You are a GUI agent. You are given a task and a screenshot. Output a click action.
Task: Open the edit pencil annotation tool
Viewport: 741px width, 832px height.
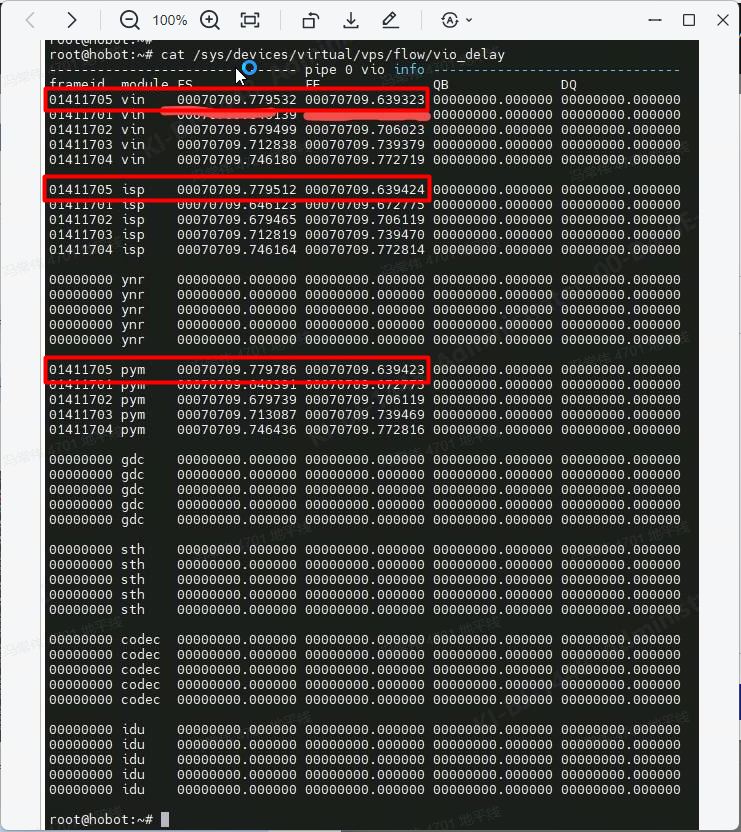[x=390, y=20]
